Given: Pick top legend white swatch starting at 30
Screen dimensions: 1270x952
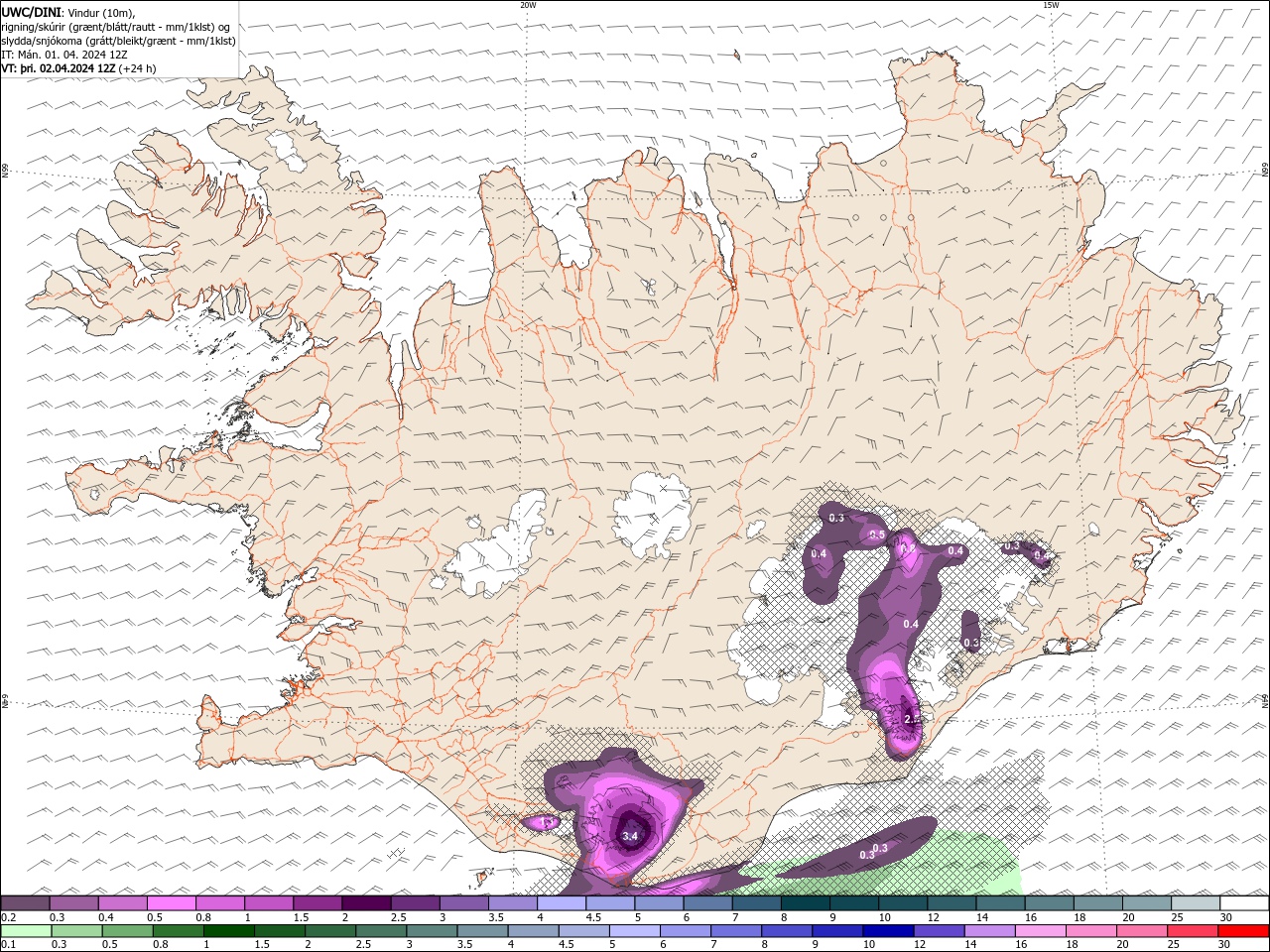Looking at the screenshot, I should coord(1244,903).
